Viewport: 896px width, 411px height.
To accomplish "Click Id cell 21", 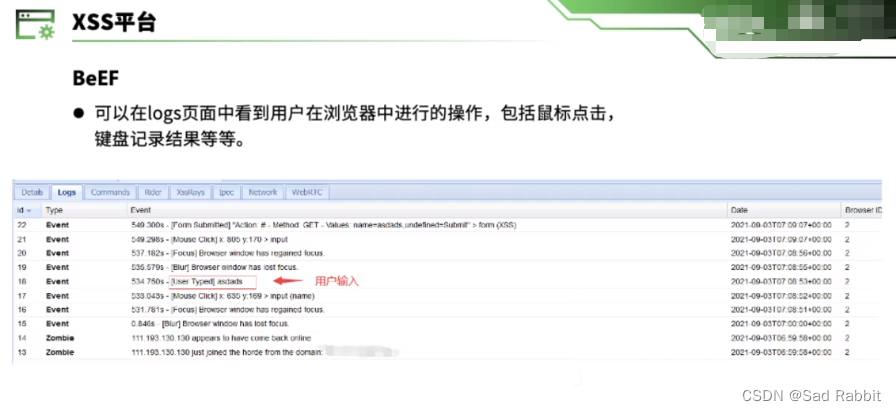I will [22, 239].
